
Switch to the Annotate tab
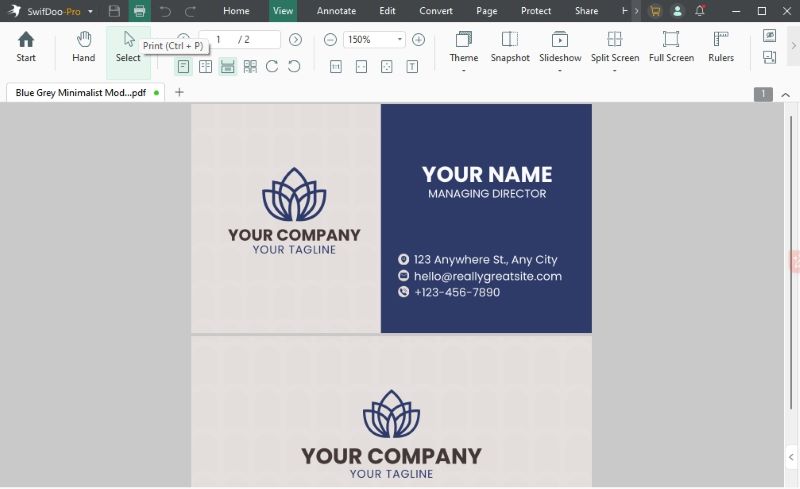coord(336,11)
